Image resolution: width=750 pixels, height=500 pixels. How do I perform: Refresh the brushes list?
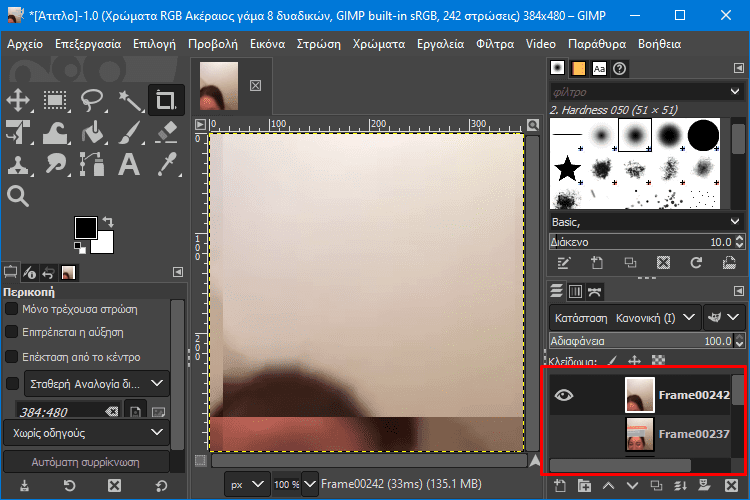click(x=696, y=263)
